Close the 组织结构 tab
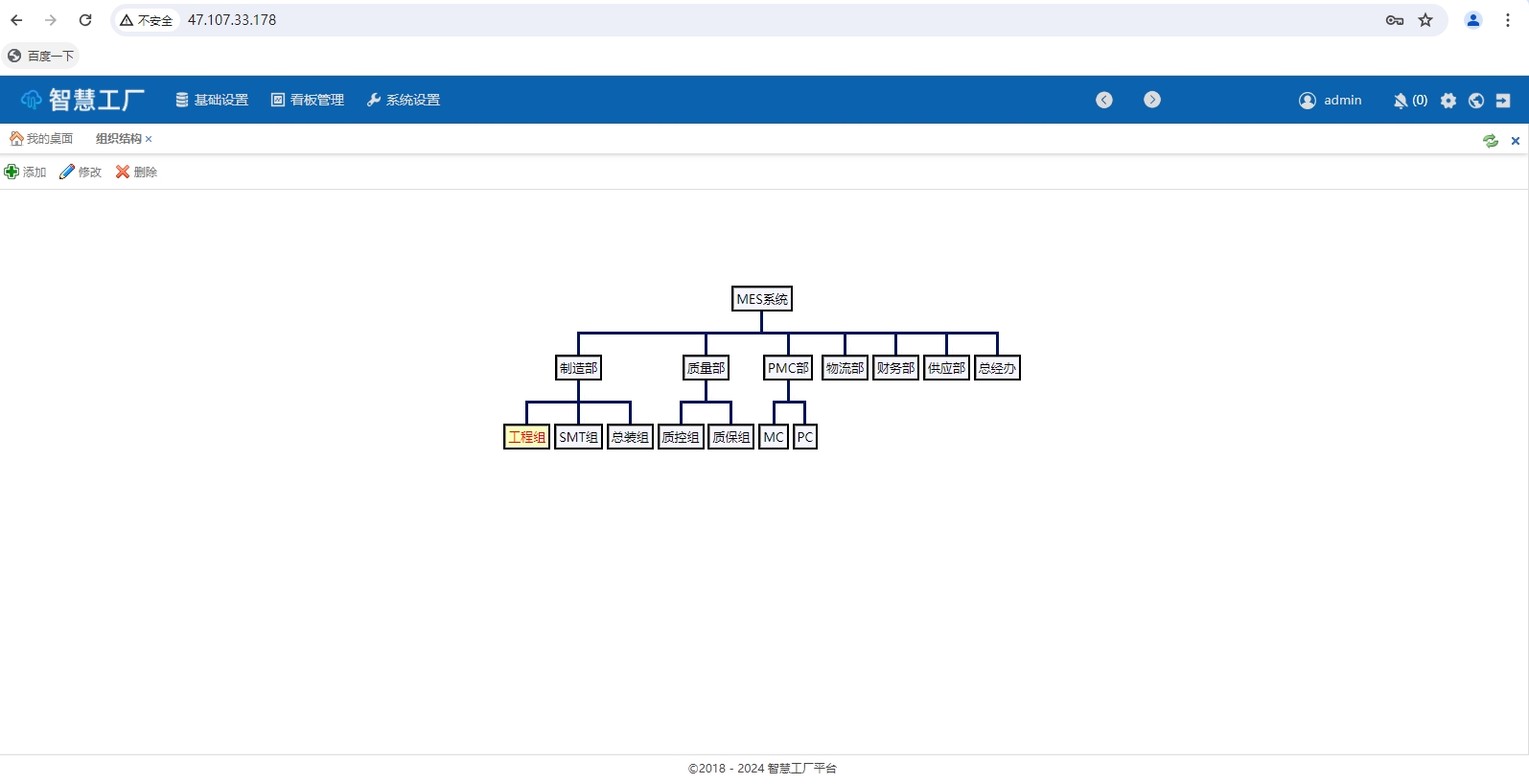The height and width of the screenshot is (784, 1529). point(149,139)
